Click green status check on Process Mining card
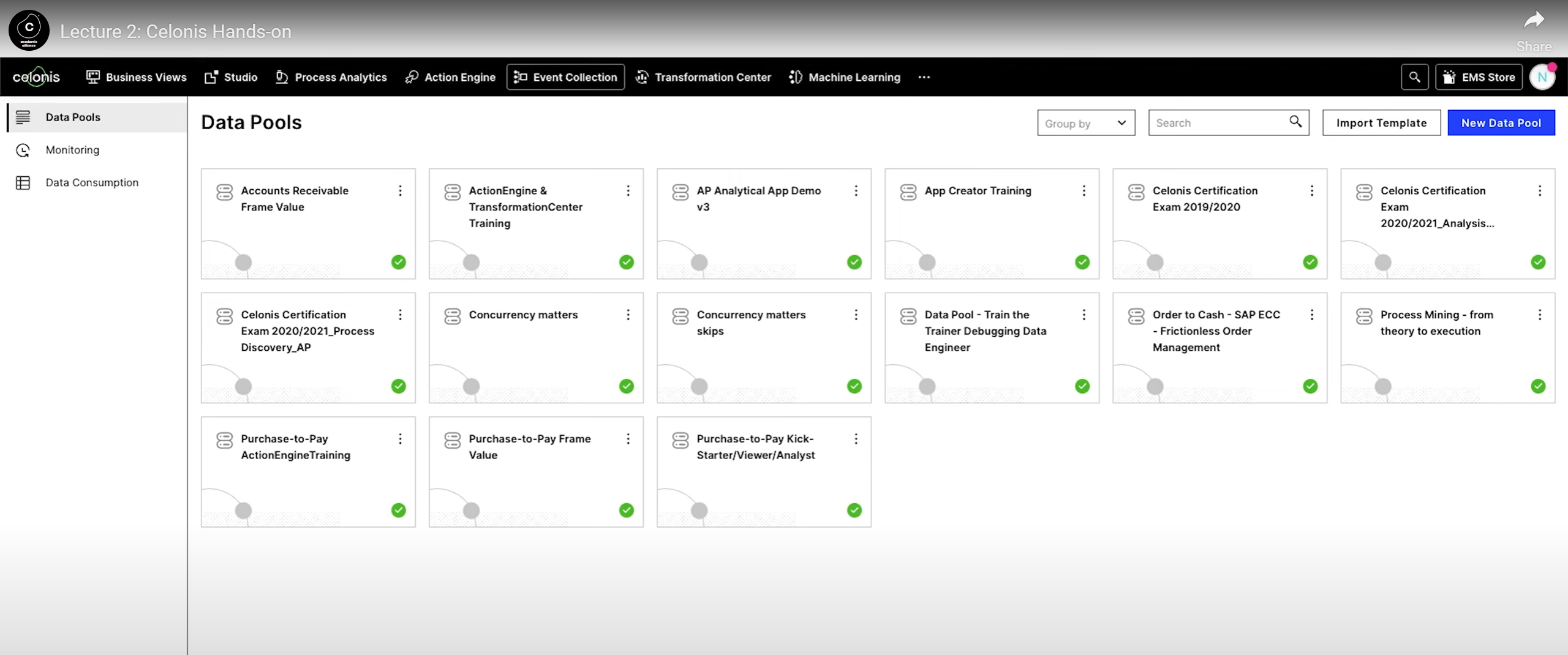Screen dimensions: 1568x655 1538,386
